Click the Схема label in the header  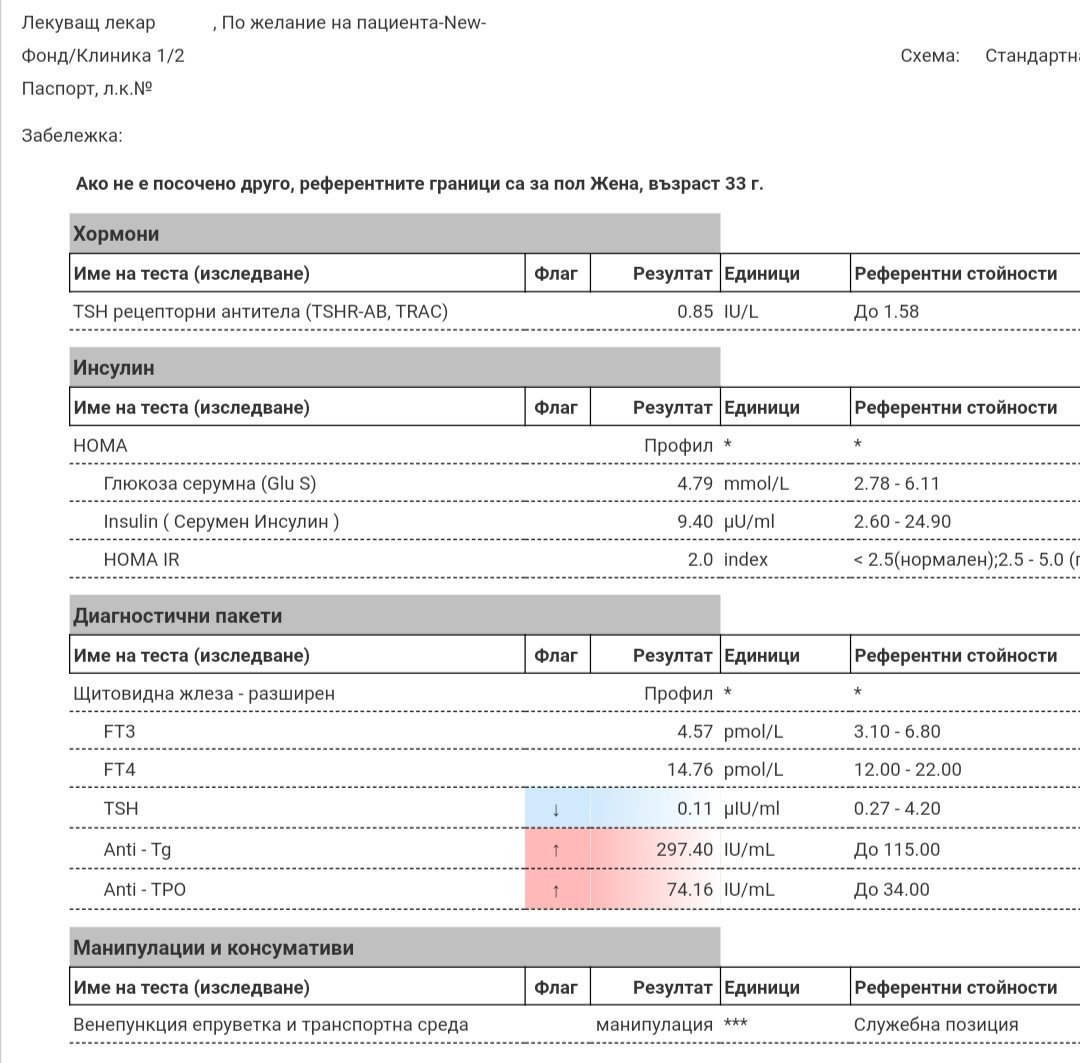[x=929, y=56]
